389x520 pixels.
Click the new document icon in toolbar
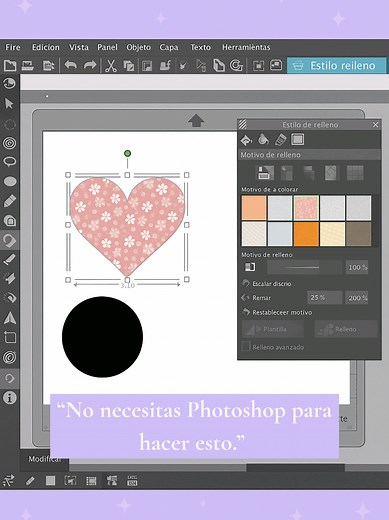[10, 65]
